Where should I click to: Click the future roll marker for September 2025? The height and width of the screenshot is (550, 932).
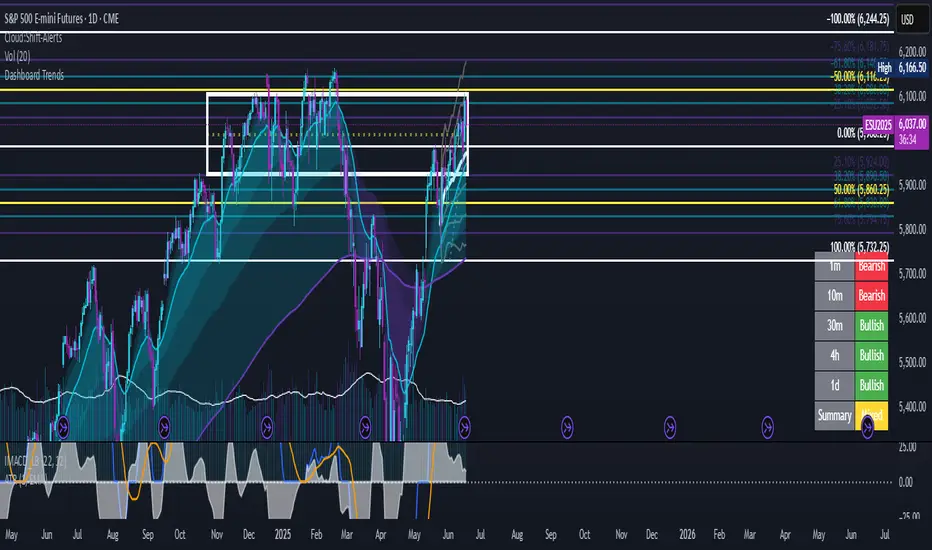pos(567,427)
